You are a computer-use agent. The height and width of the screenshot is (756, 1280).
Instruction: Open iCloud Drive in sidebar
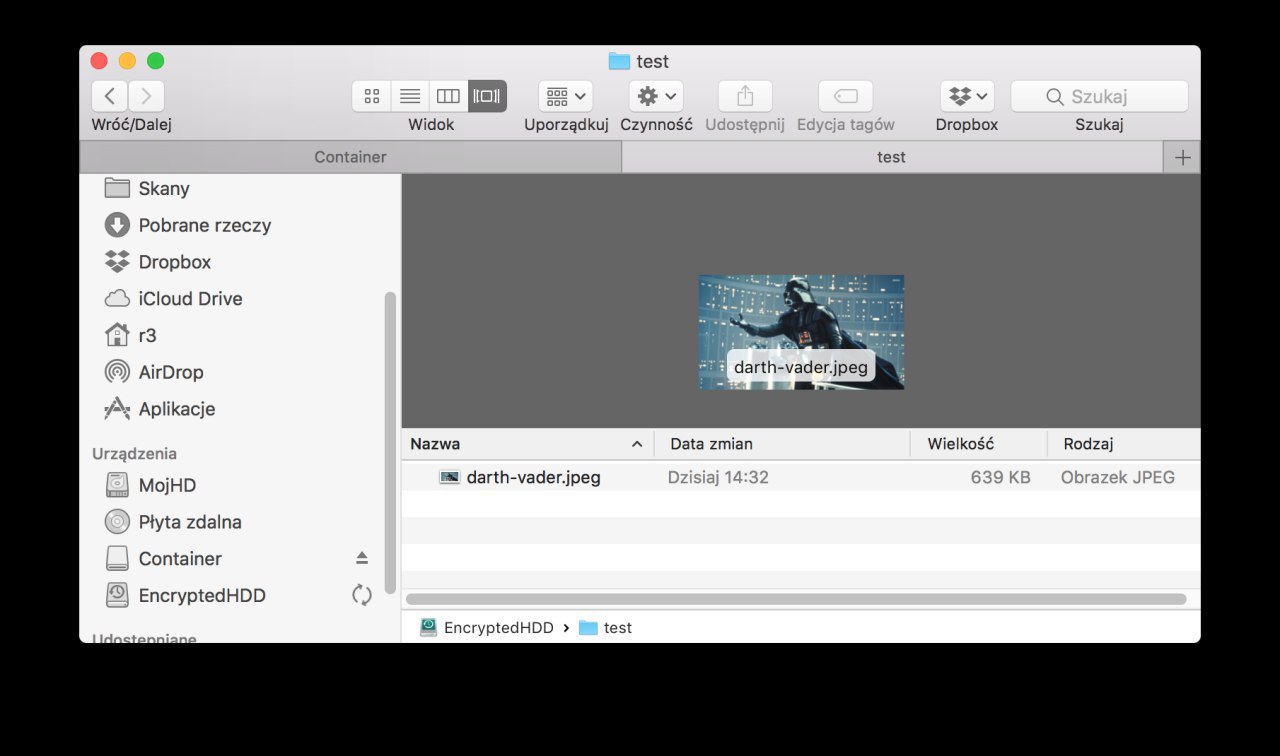coord(173,298)
